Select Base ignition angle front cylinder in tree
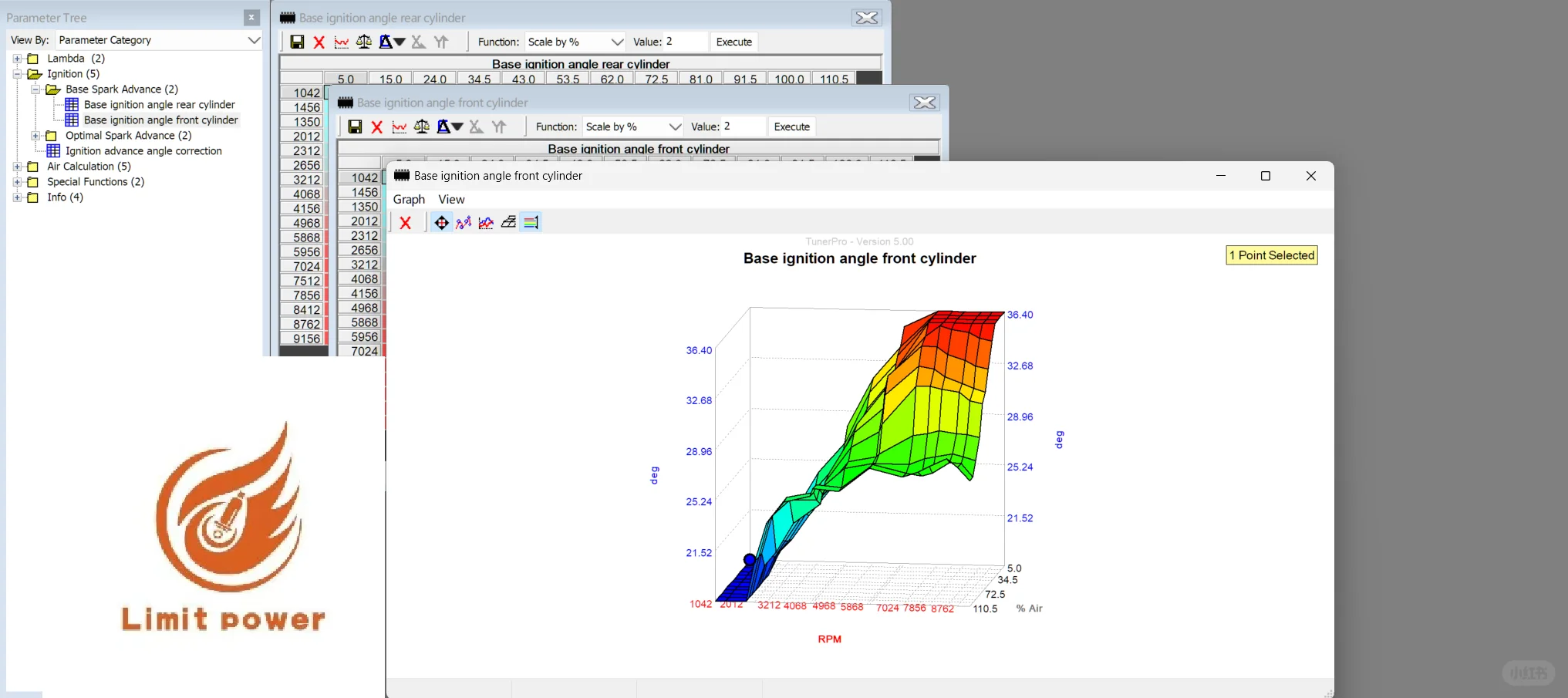Image resolution: width=1568 pixels, height=698 pixels. click(x=160, y=120)
